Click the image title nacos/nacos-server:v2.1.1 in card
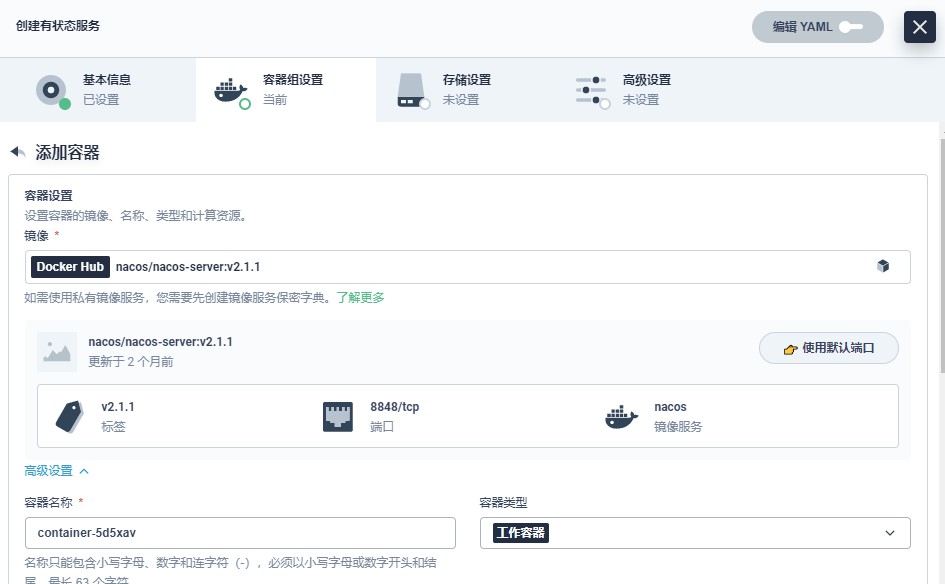Viewport: 945px width, 584px height. coord(160,342)
